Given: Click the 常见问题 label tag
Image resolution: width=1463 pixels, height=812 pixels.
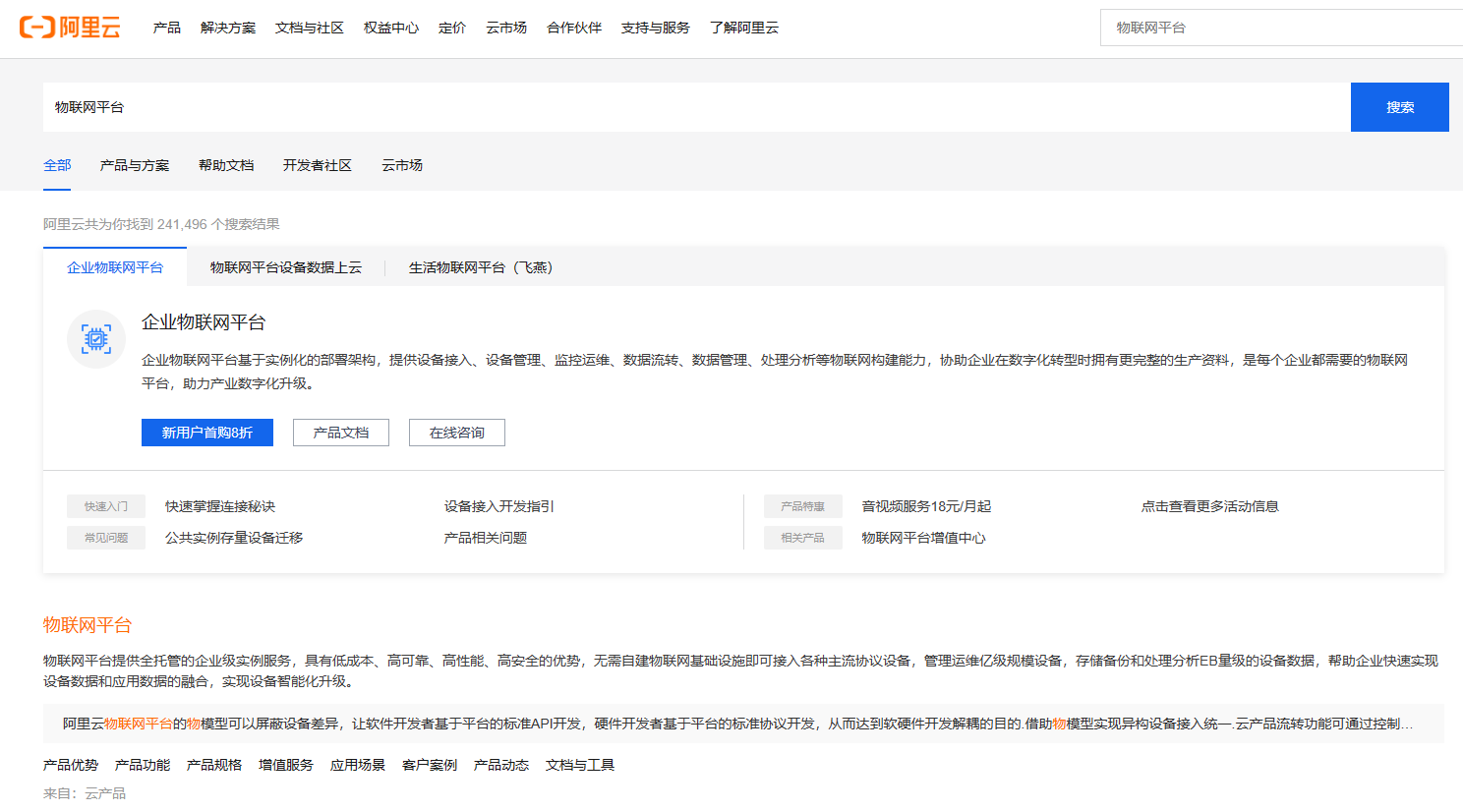Looking at the screenshot, I should [x=106, y=538].
